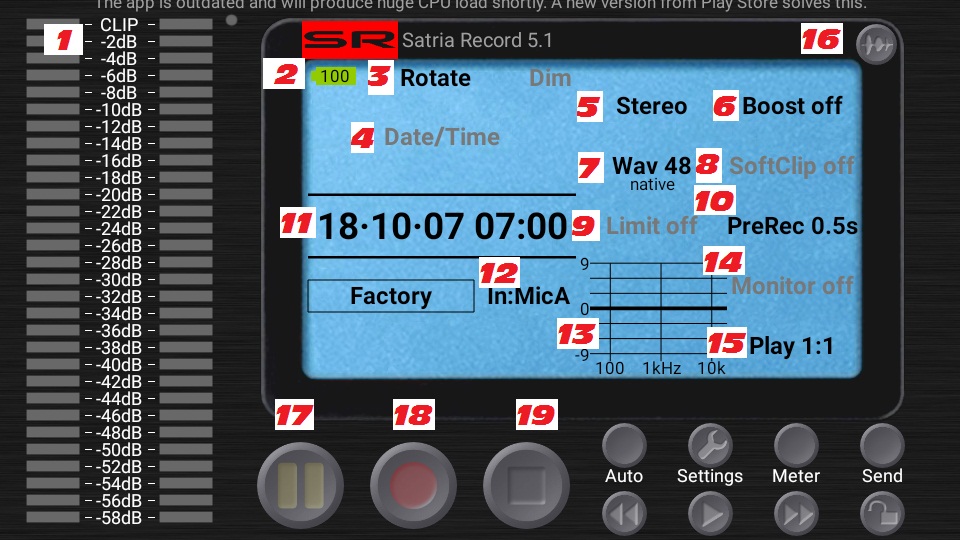960x540 pixels.
Task: Tap Rotate to rotate the display
Action: coord(435,78)
